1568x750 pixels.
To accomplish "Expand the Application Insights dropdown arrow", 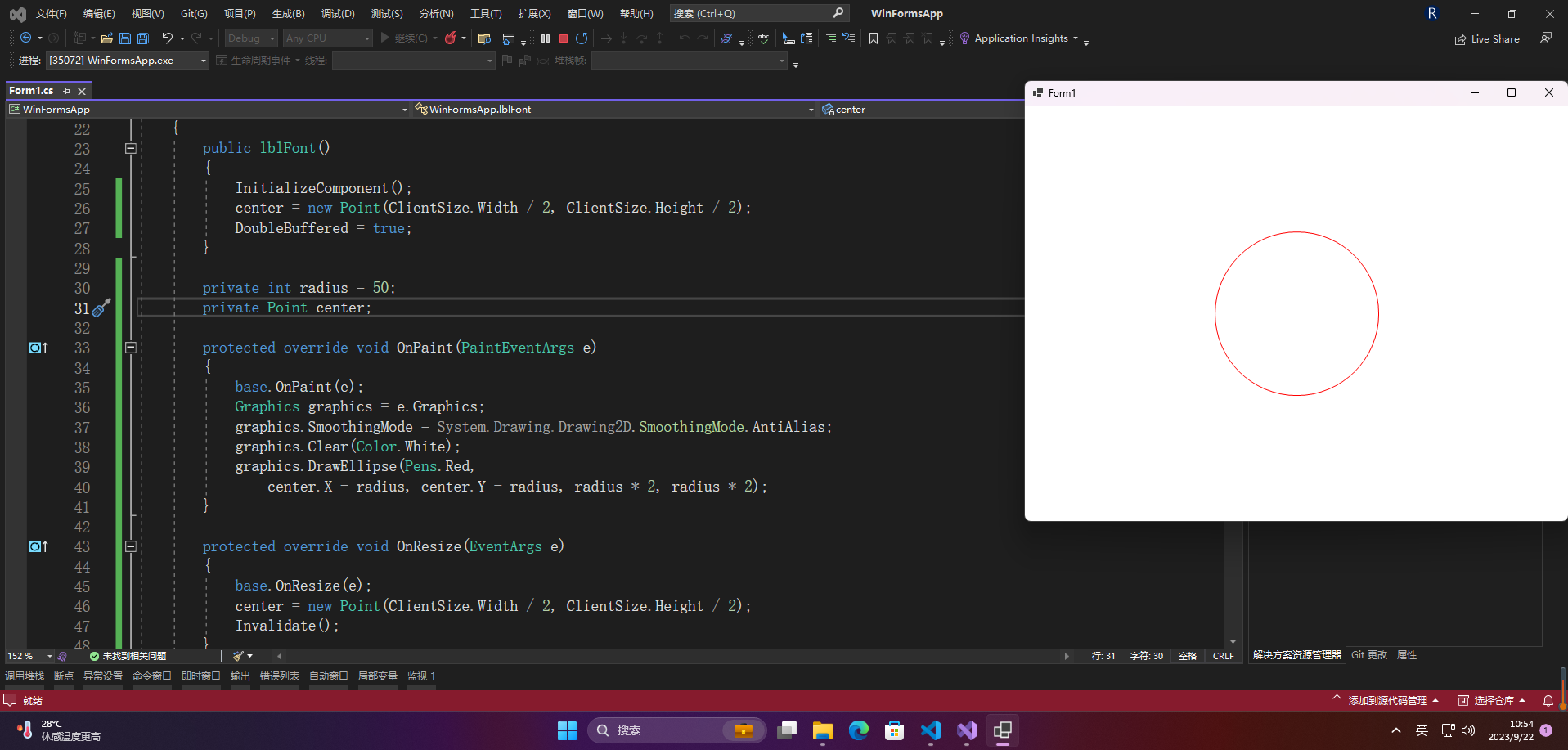I will 1076,38.
